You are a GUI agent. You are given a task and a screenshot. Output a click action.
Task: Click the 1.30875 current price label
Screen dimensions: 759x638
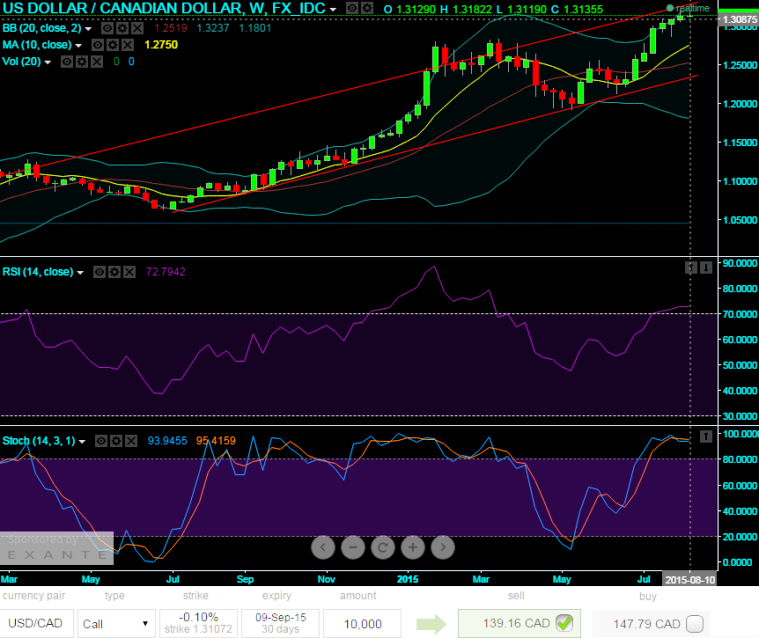(738, 19)
